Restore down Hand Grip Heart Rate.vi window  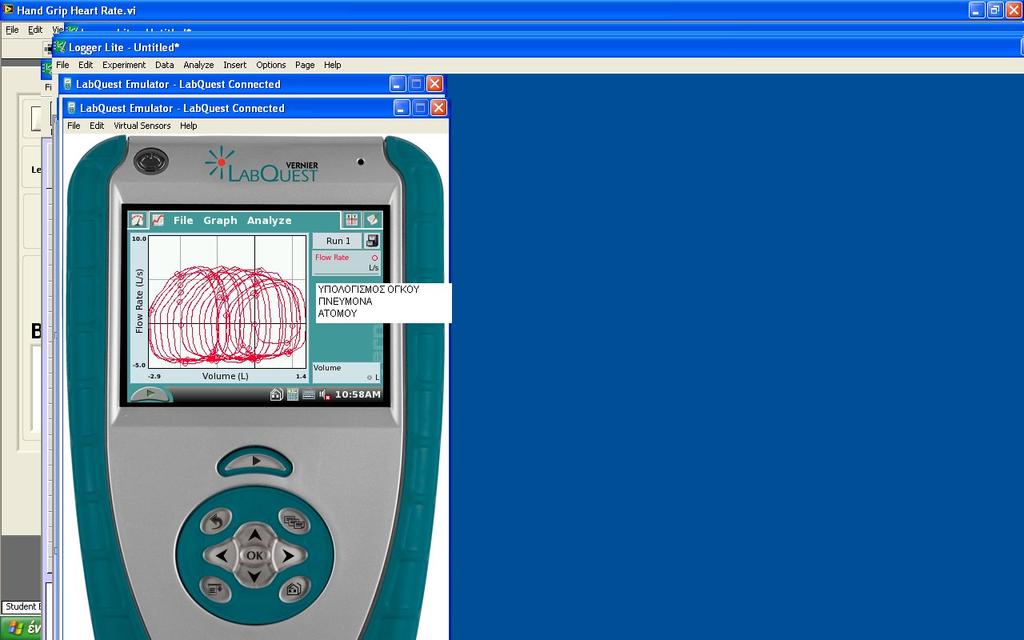click(x=995, y=10)
